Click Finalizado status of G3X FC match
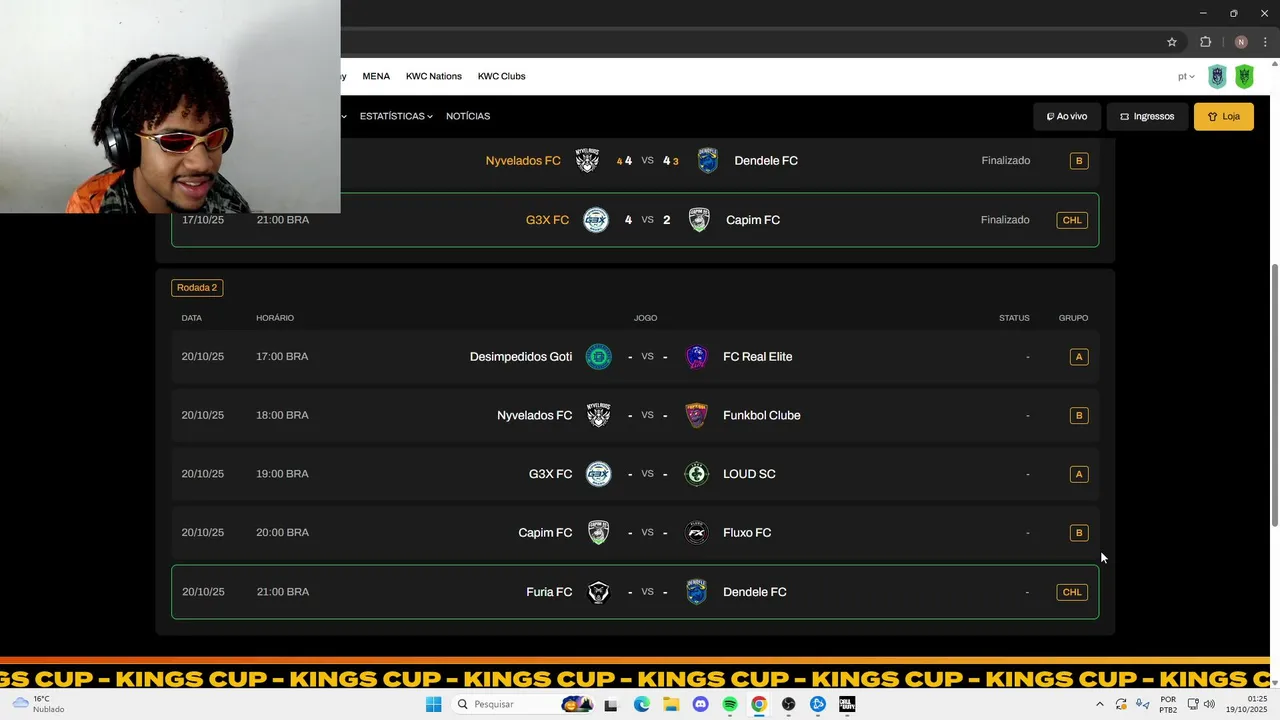Screen dimensions: 1280x720 (1005, 220)
